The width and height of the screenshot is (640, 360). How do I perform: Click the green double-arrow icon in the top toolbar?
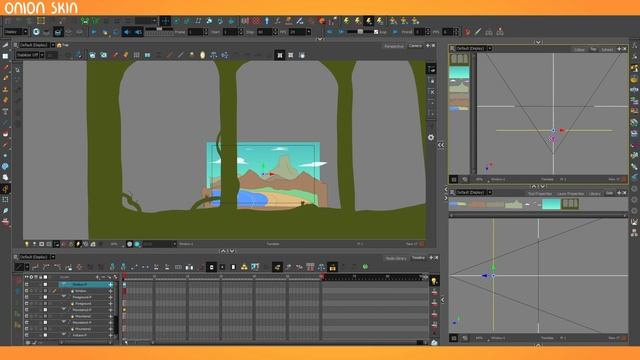(84, 21)
